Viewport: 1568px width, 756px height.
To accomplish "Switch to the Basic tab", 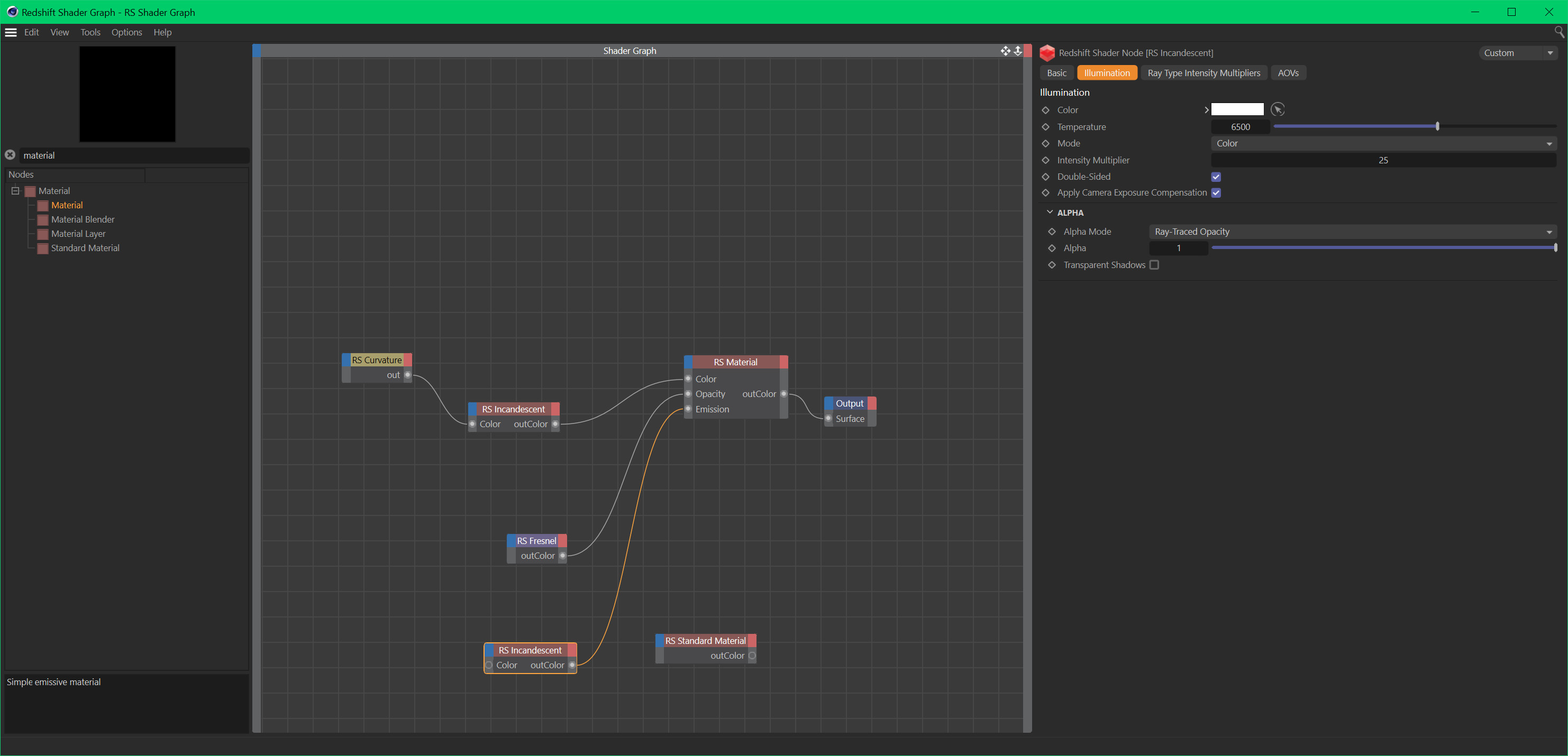I will tap(1056, 73).
